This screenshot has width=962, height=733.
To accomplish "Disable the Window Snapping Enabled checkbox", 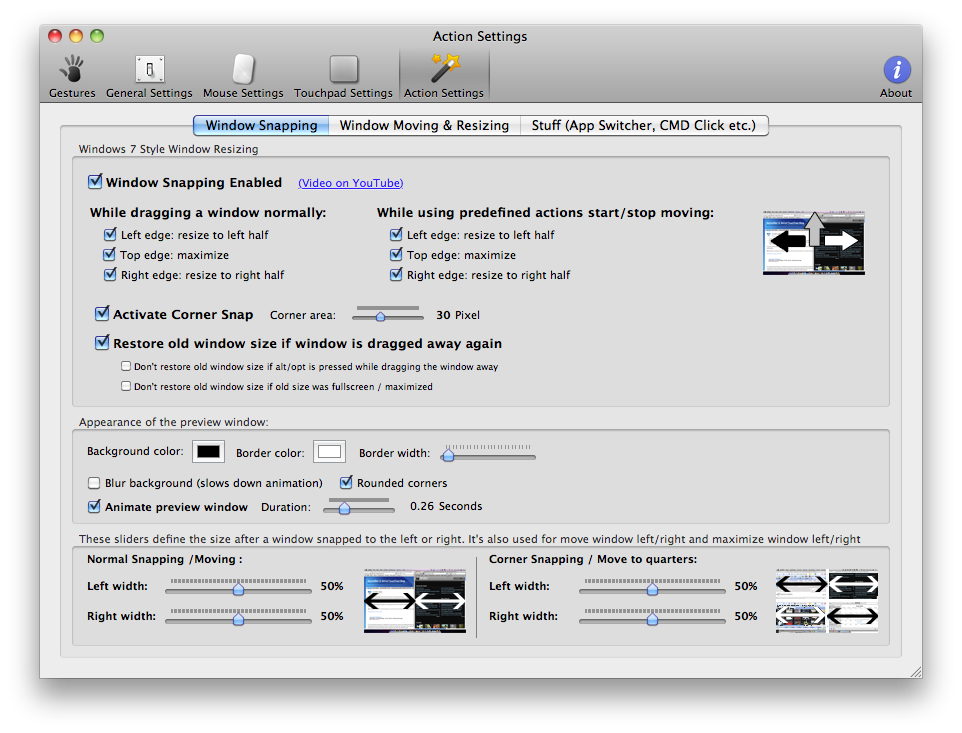I will pos(95,182).
